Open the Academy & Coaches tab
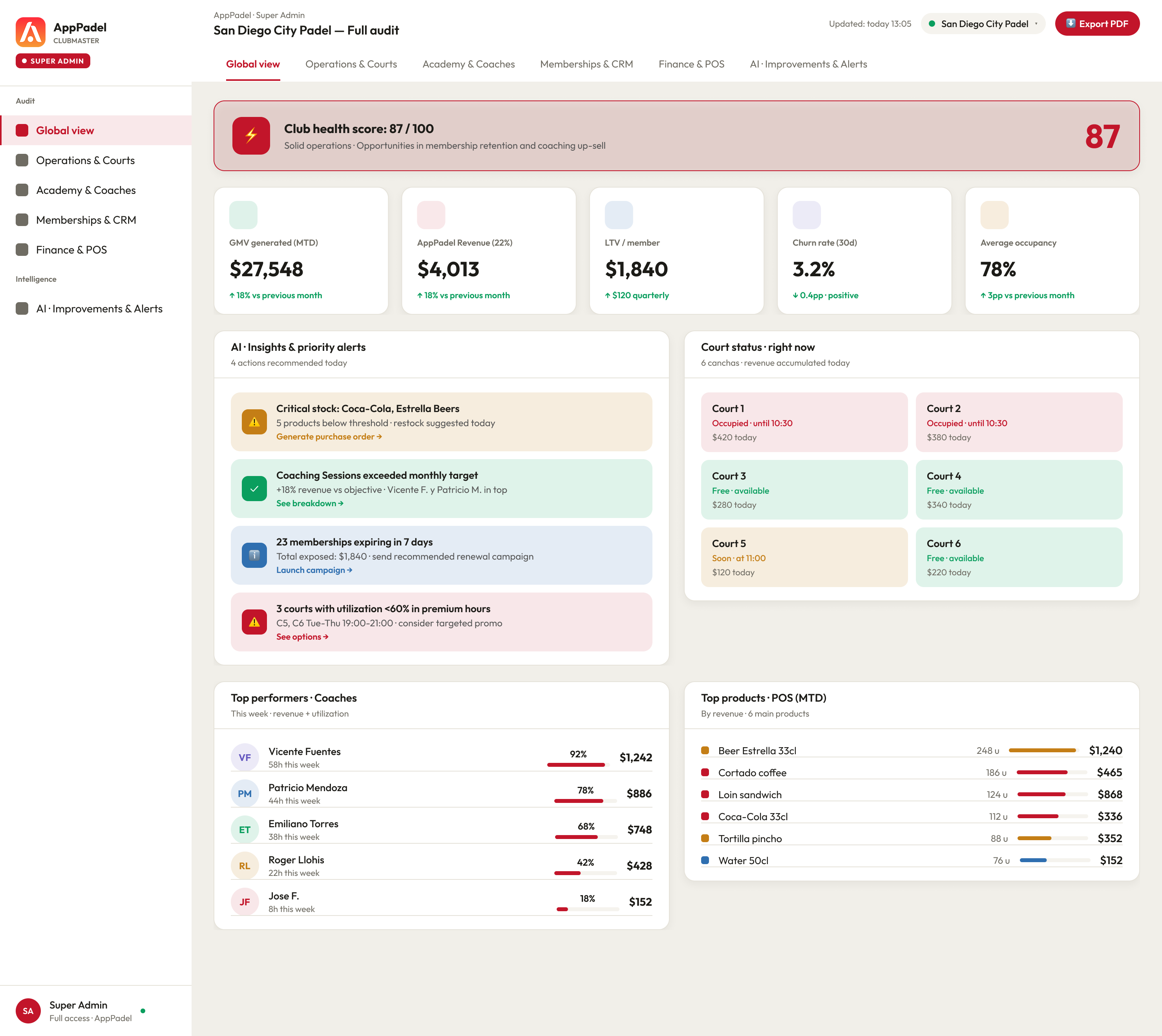Screen dimensions: 1162x1036 click(469, 64)
